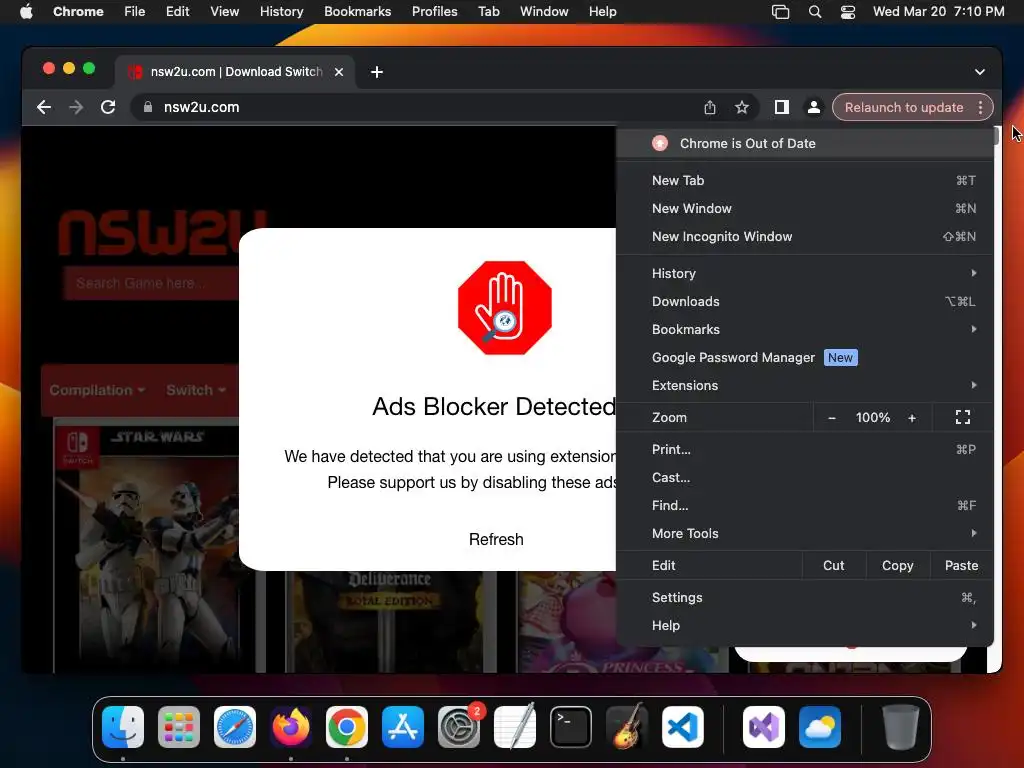Screen dimensions: 1024x768
Task: Choose New Incognito Window
Action: (x=805, y=236)
